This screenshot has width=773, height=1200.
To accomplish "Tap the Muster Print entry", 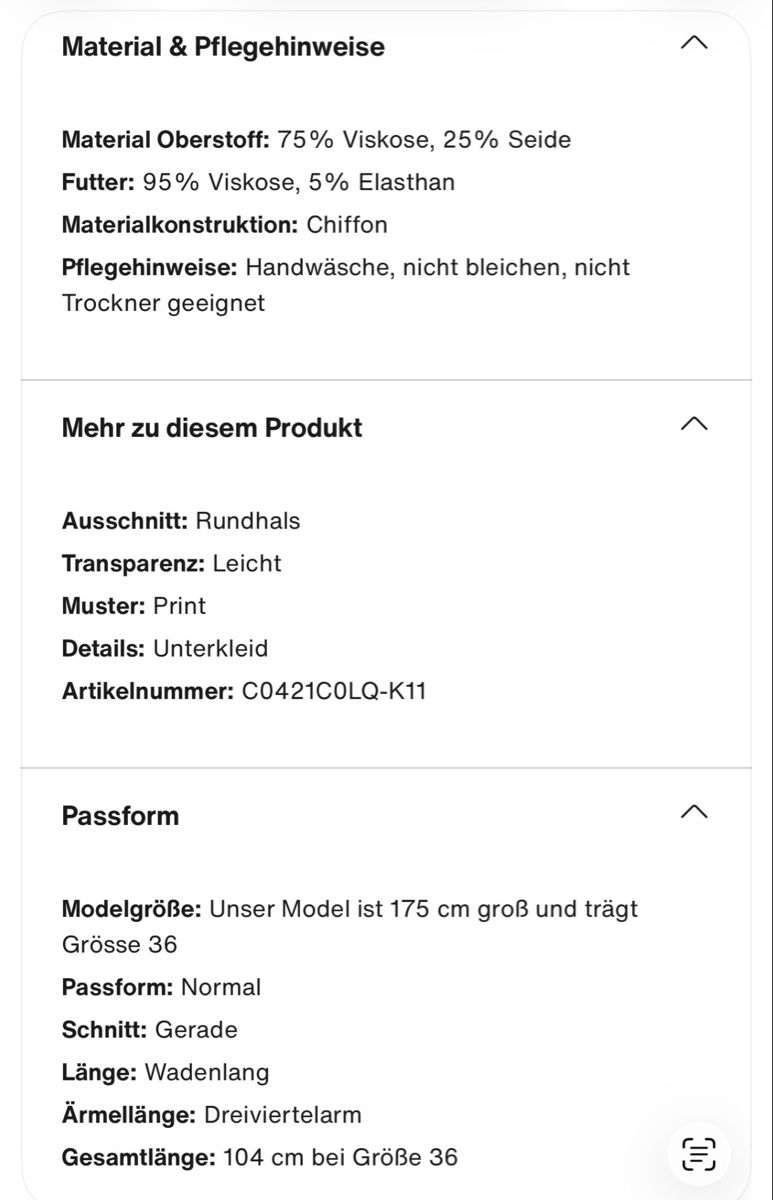I will (134, 606).
